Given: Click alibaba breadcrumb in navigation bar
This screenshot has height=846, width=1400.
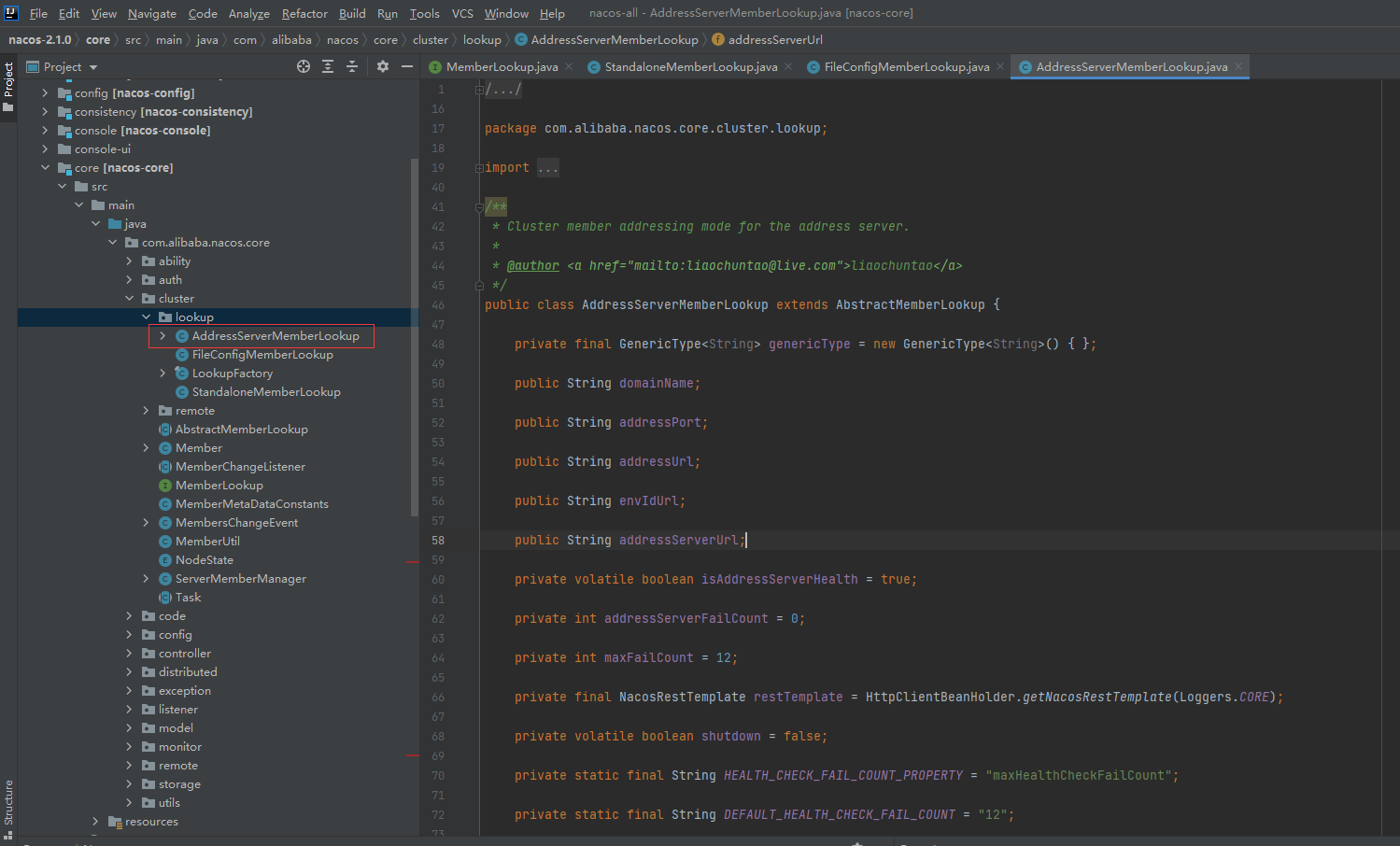Looking at the screenshot, I should pos(291,39).
